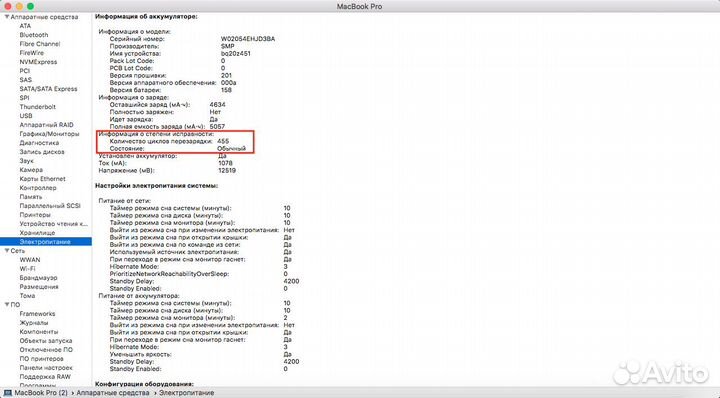Screen dimensions: 720x398
Task: Open Thunderbolt hardware entry
Action: (37, 107)
